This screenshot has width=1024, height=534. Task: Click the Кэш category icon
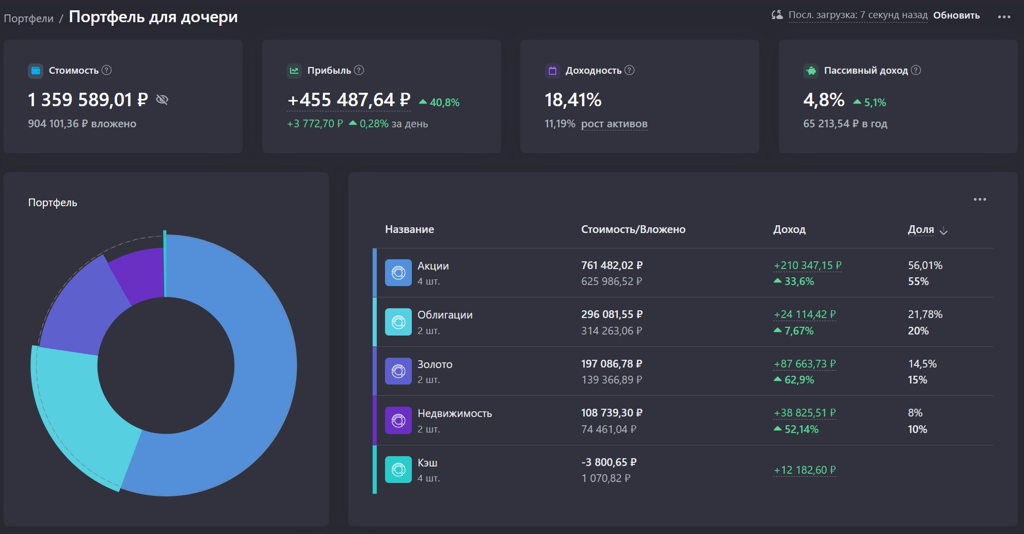pyautogui.click(x=398, y=469)
